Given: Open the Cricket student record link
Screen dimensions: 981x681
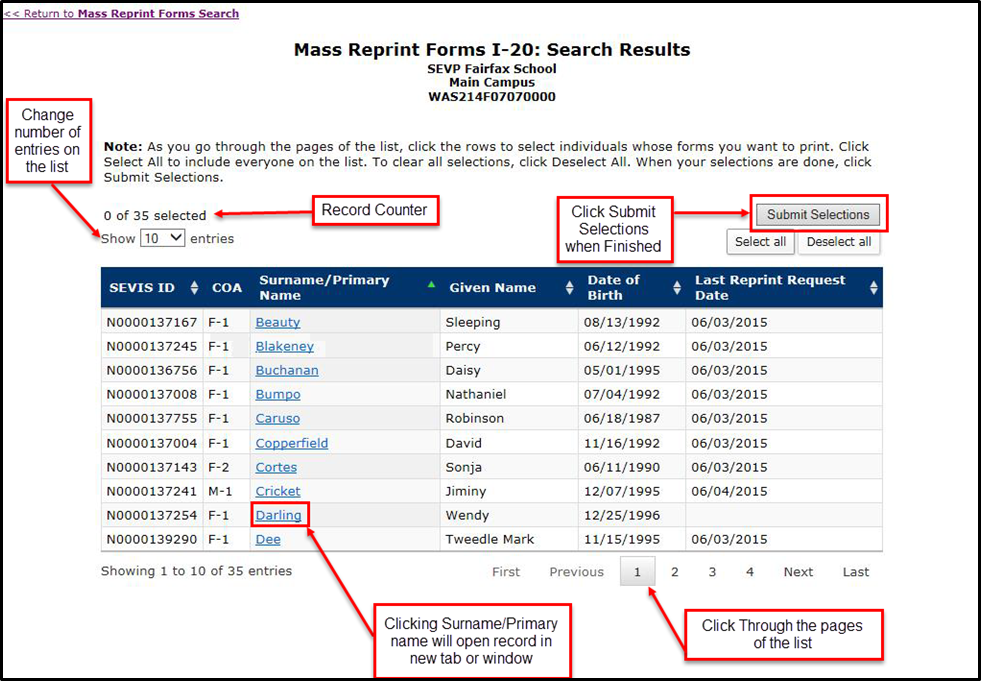Looking at the screenshot, I should (x=278, y=491).
